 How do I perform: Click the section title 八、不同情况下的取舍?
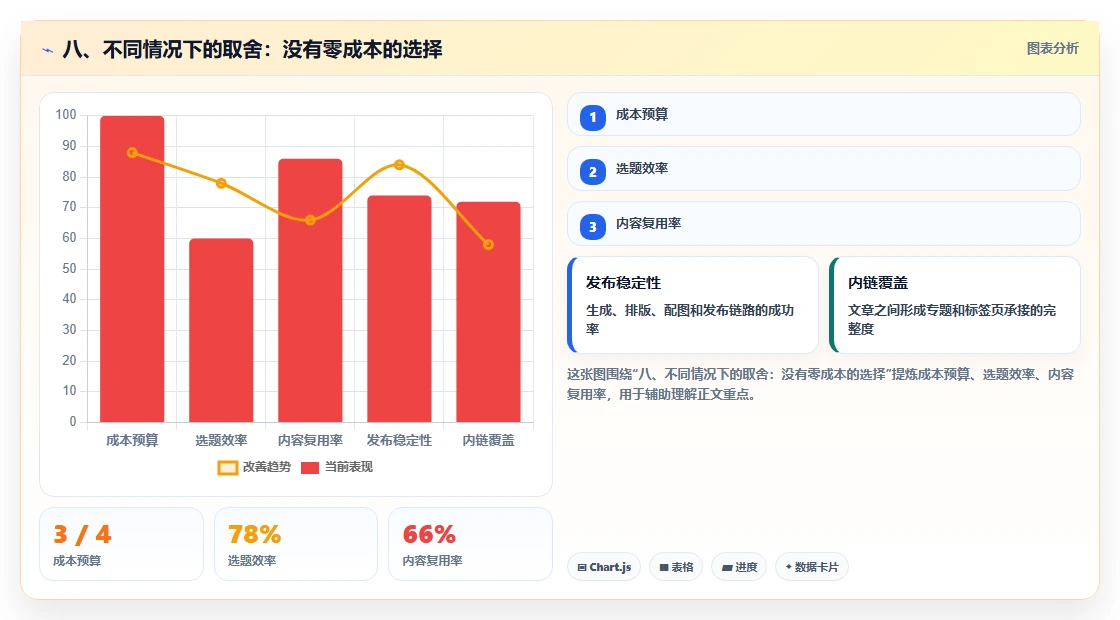pos(252,49)
